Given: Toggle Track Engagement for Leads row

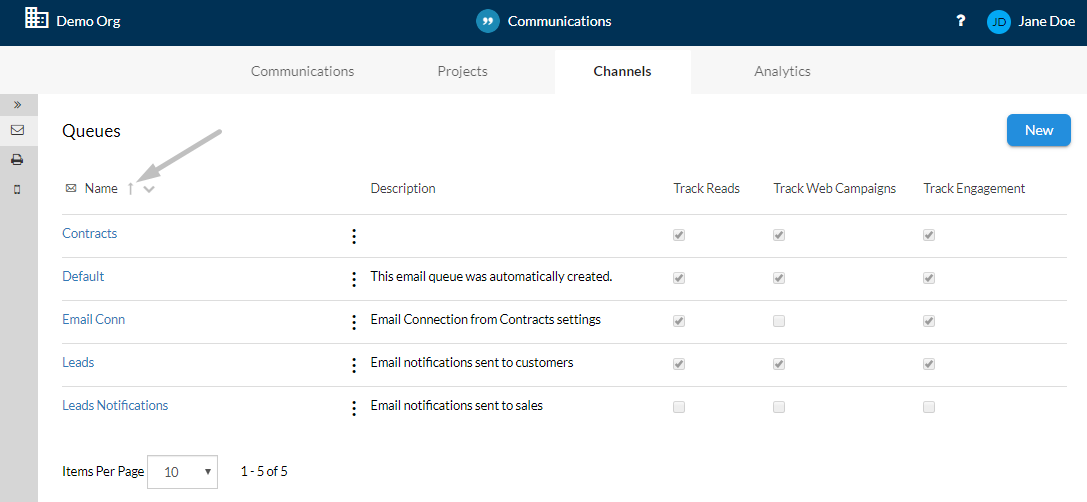Looking at the screenshot, I should (x=929, y=364).
